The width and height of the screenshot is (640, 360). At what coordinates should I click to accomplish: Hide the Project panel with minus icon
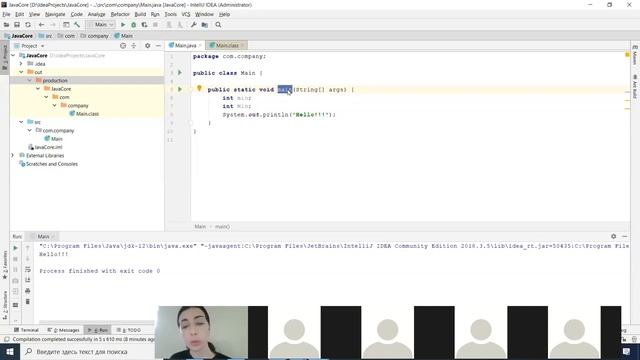[x=158, y=46]
